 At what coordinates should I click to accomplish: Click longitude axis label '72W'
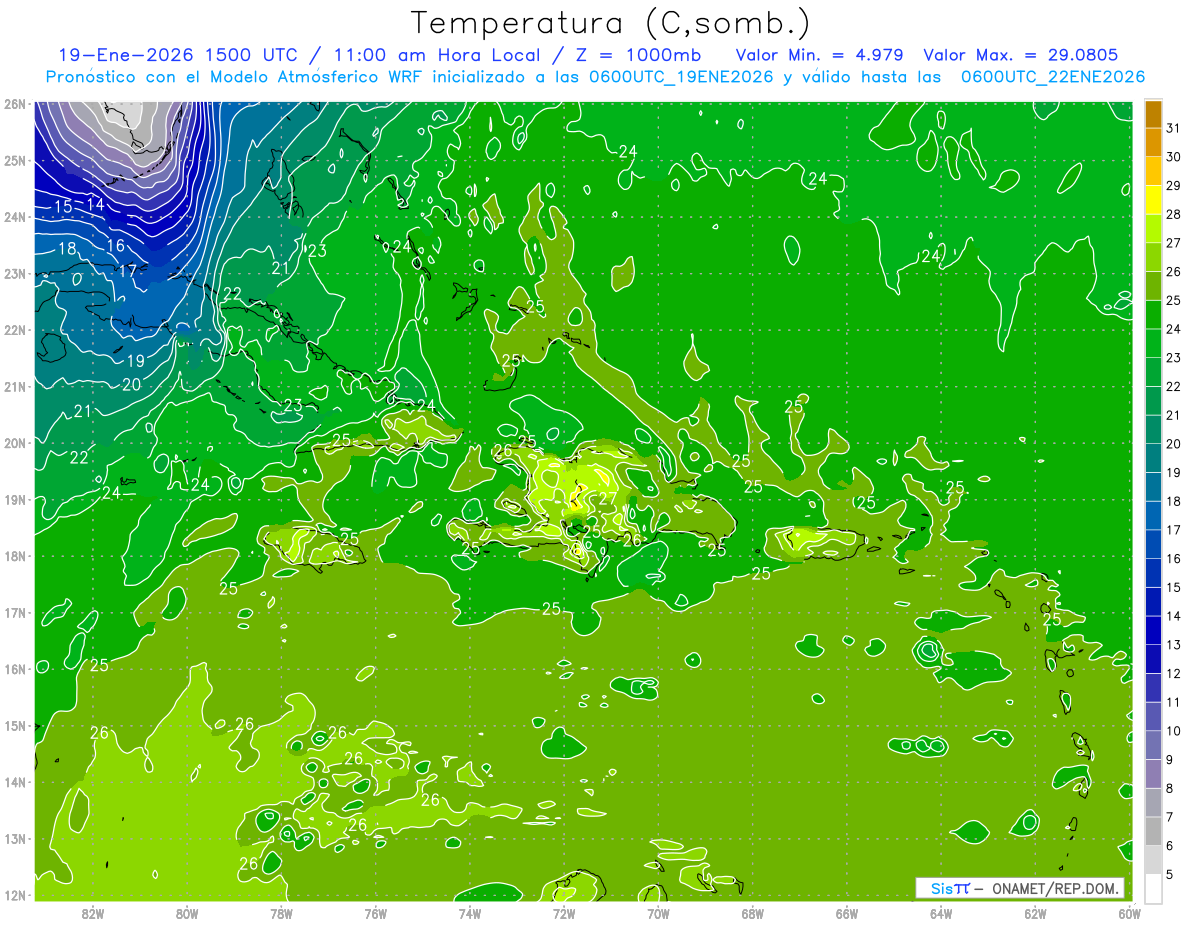[x=564, y=914]
